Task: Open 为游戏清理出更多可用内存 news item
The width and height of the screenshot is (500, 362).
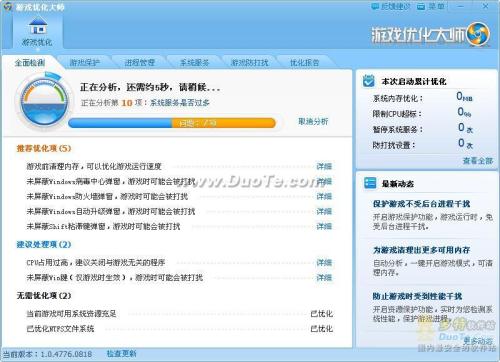Action: pyautogui.click(x=421, y=250)
